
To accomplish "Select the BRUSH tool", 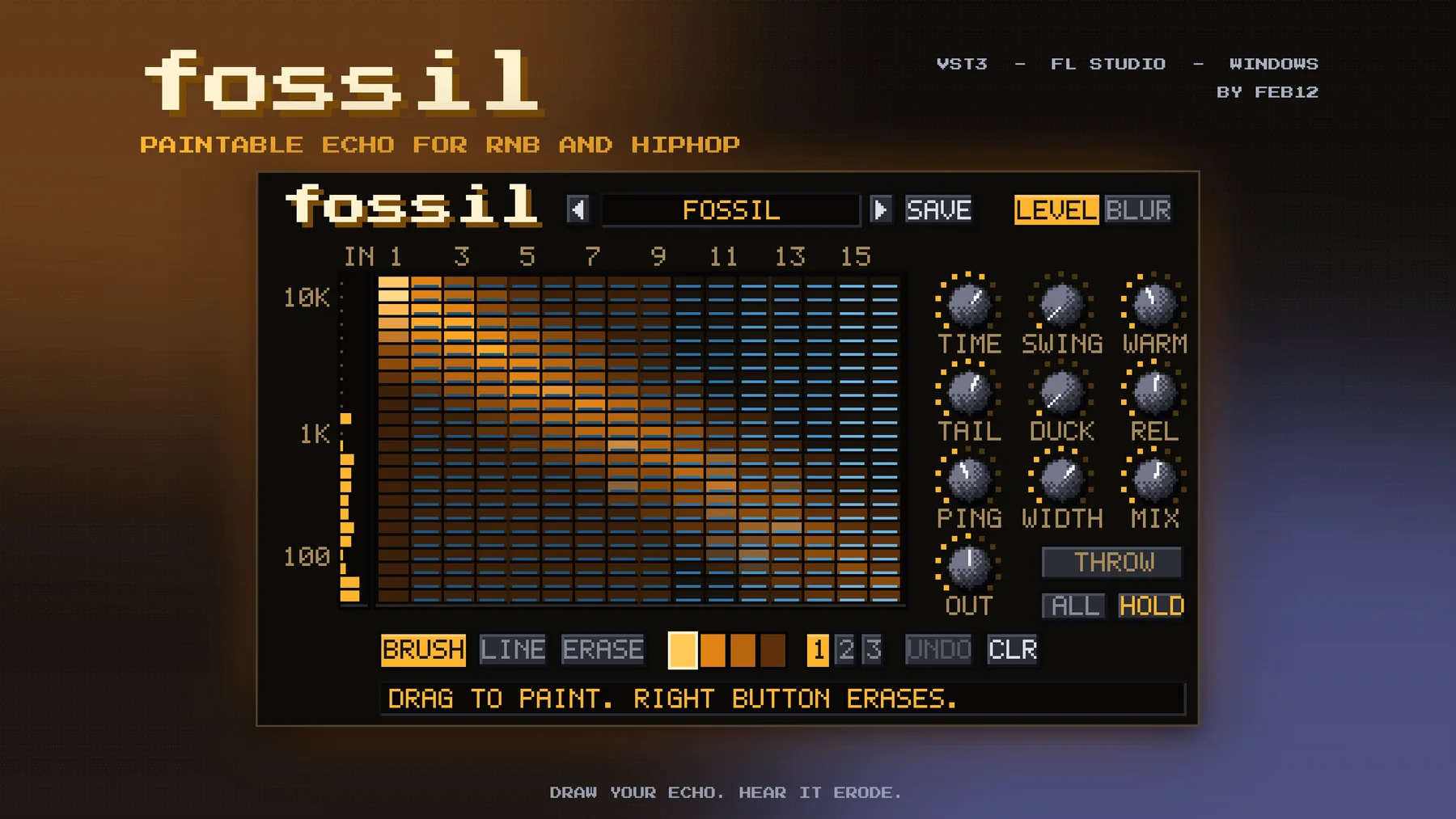I will (x=423, y=650).
